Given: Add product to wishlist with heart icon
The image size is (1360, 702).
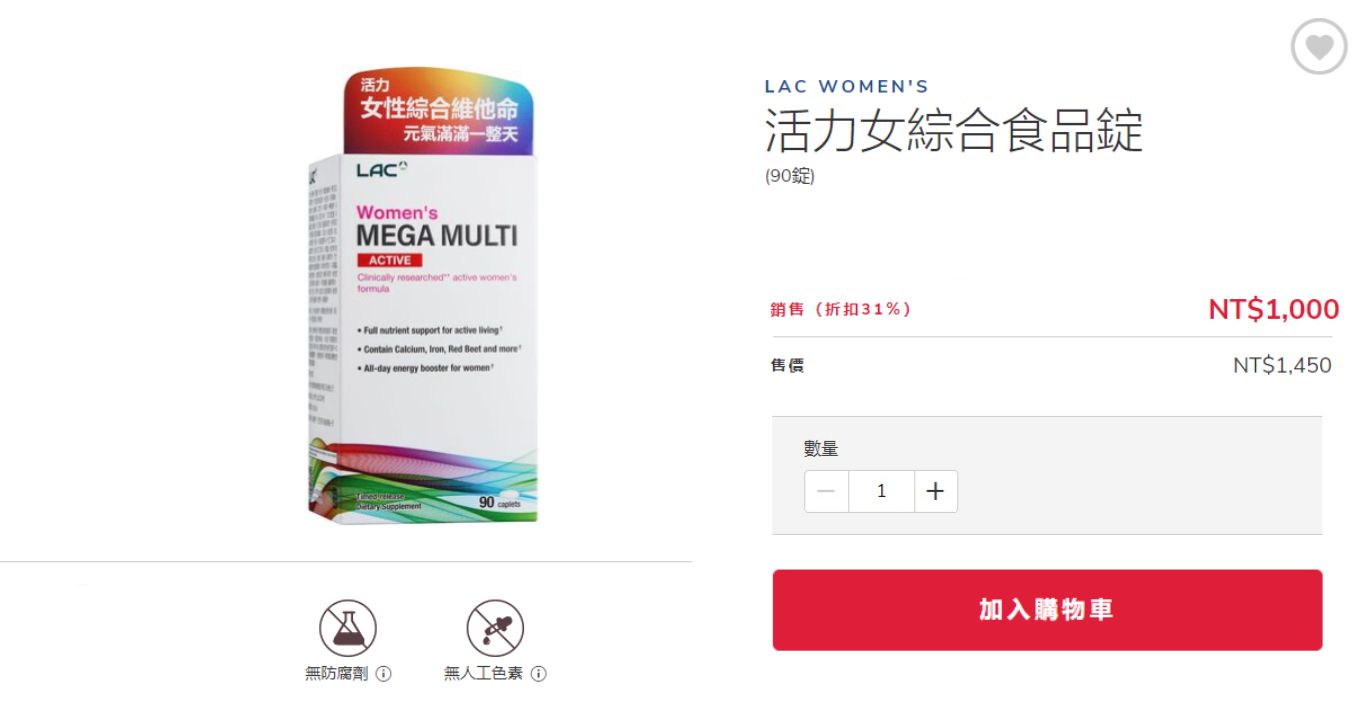Looking at the screenshot, I should click(1319, 46).
